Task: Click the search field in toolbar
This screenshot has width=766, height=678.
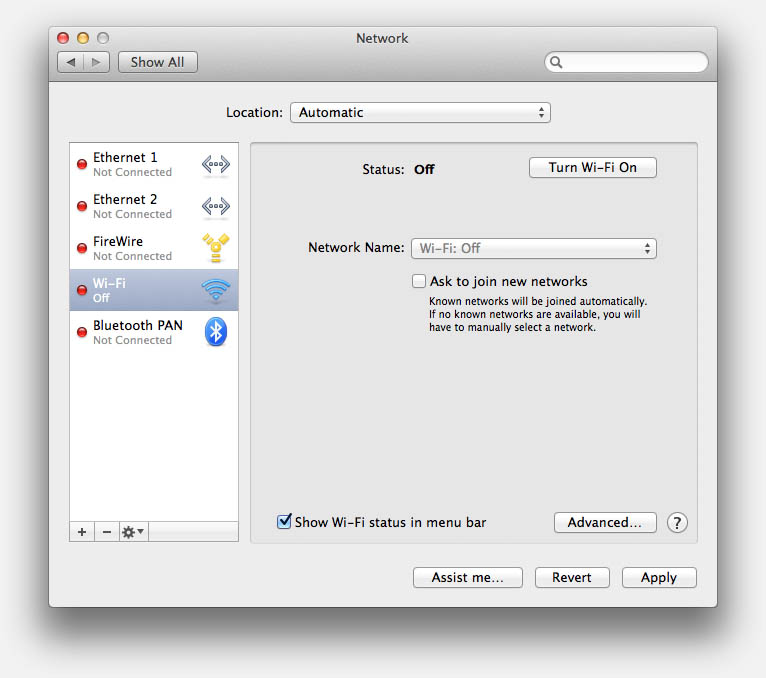Action: tap(626, 62)
